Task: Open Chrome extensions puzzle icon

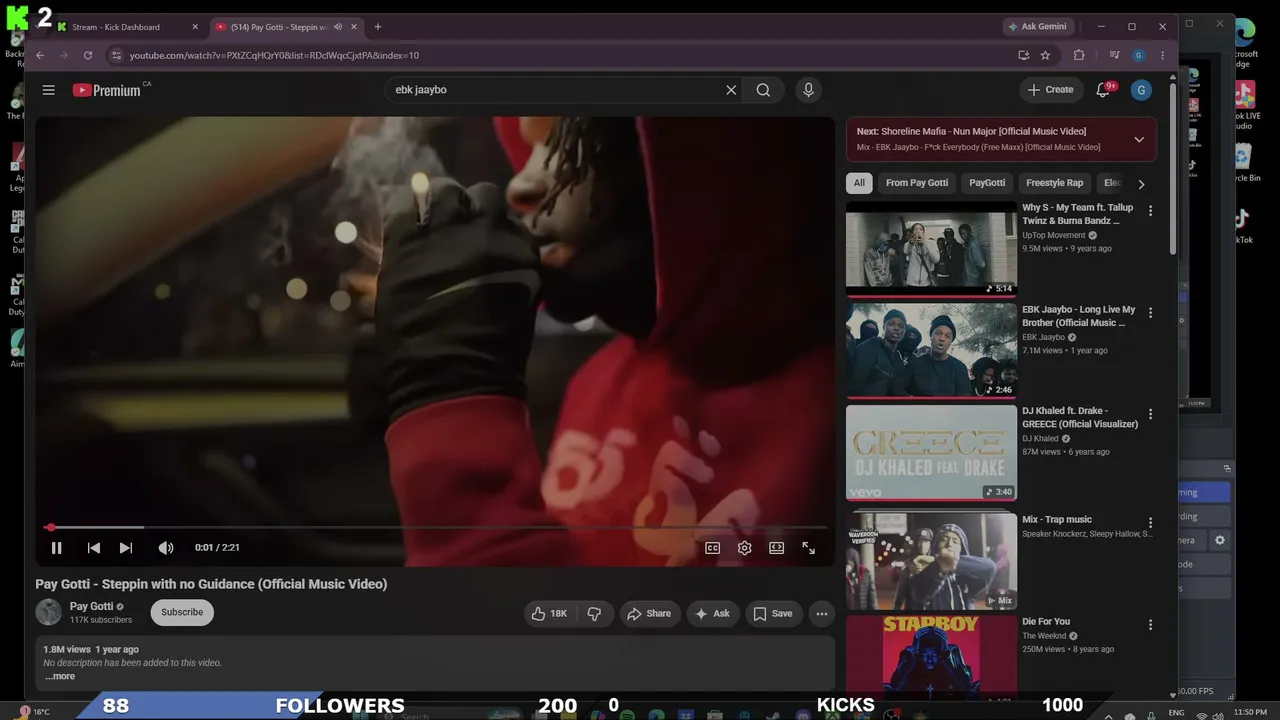Action: click(x=1079, y=55)
